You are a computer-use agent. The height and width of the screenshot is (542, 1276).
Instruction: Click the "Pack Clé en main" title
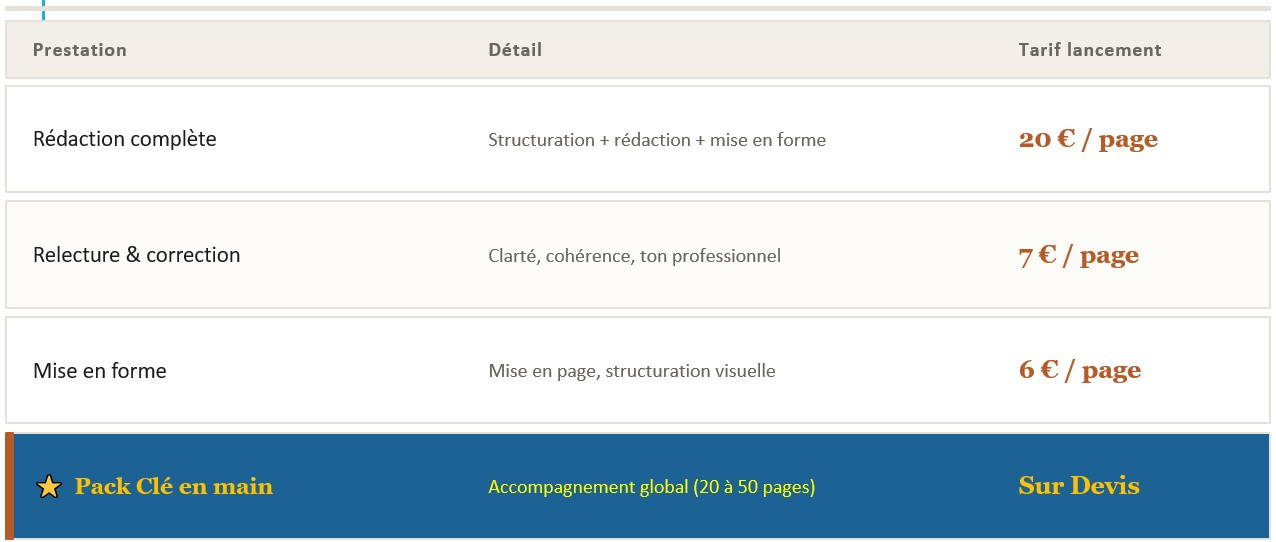(173, 487)
